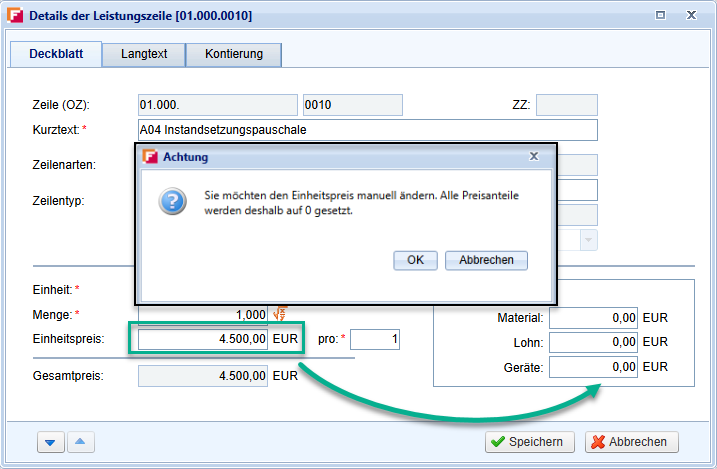Open the Kontierung tab

[x=233, y=54]
